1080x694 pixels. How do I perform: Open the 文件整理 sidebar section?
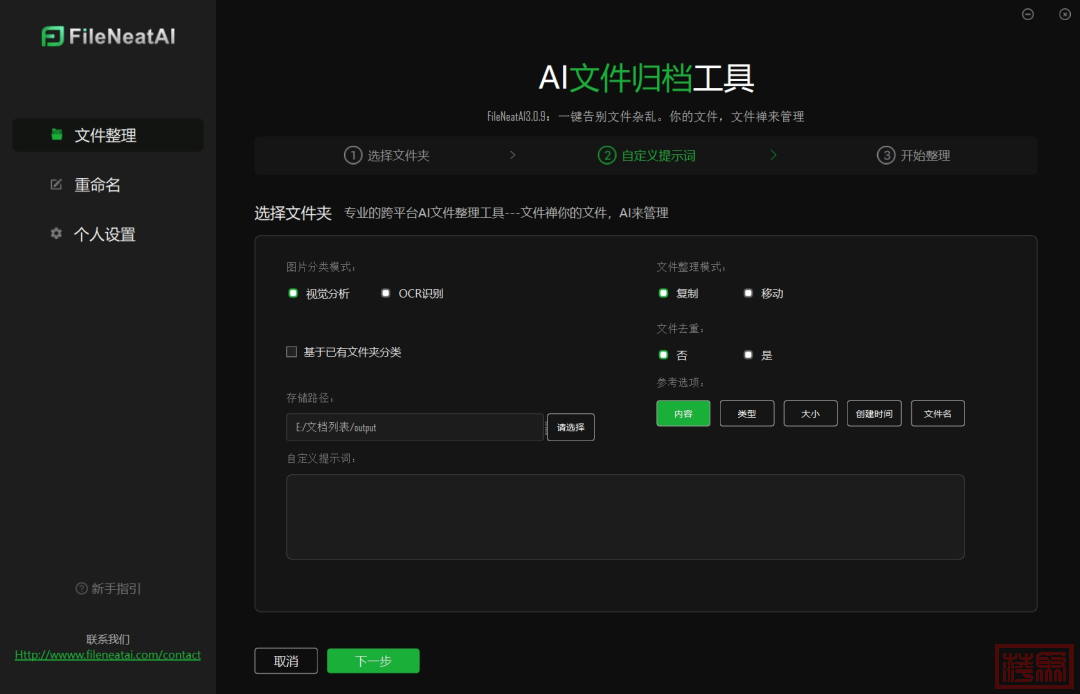107,135
